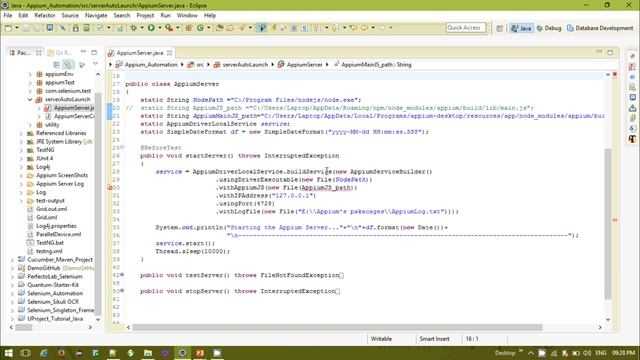
Task: Toggle Mark Occurrences highlighted toolbar icon
Action: [x=262, y=28]
